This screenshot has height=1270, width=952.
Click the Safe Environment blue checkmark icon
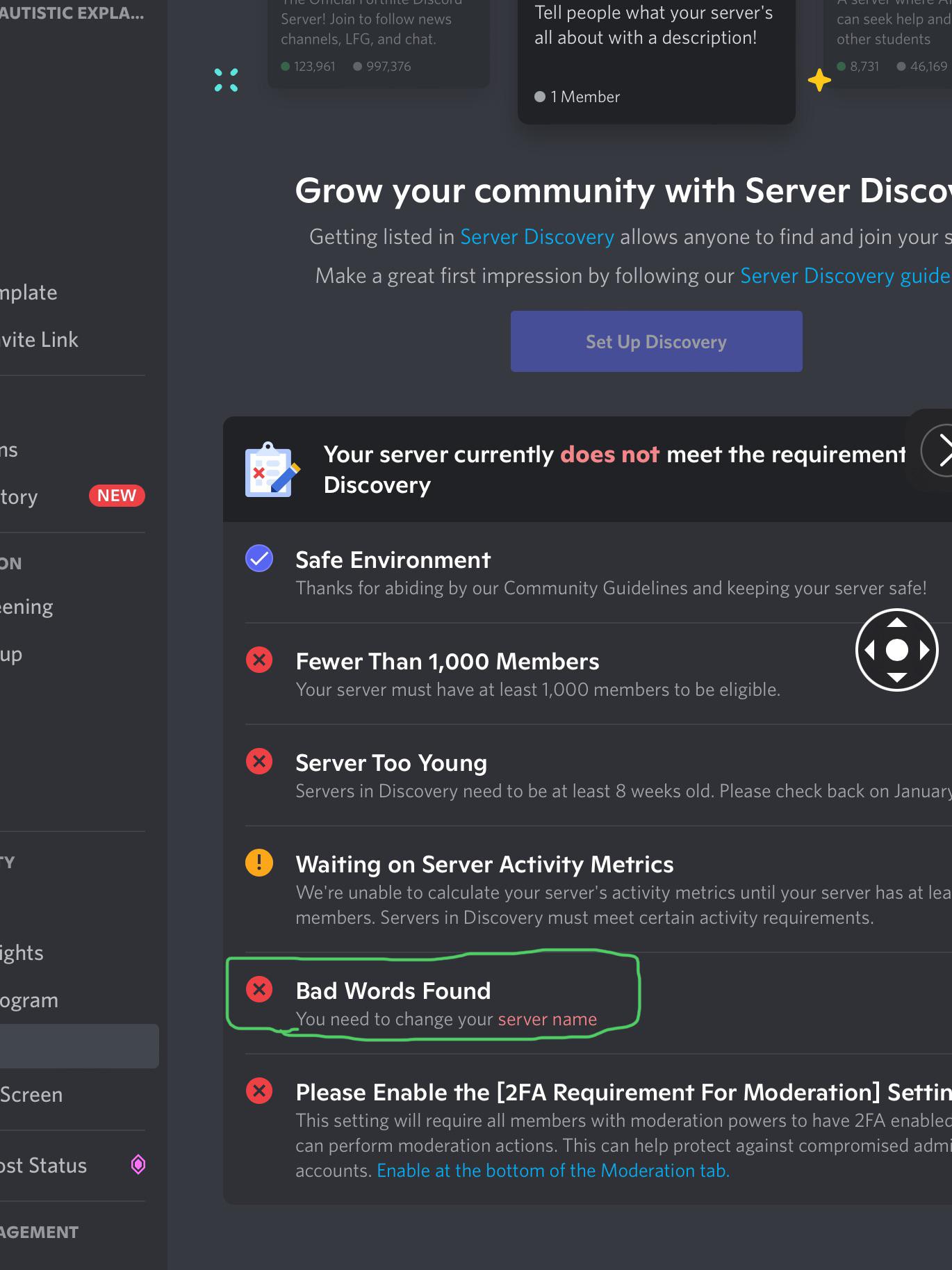click(259, 558)
